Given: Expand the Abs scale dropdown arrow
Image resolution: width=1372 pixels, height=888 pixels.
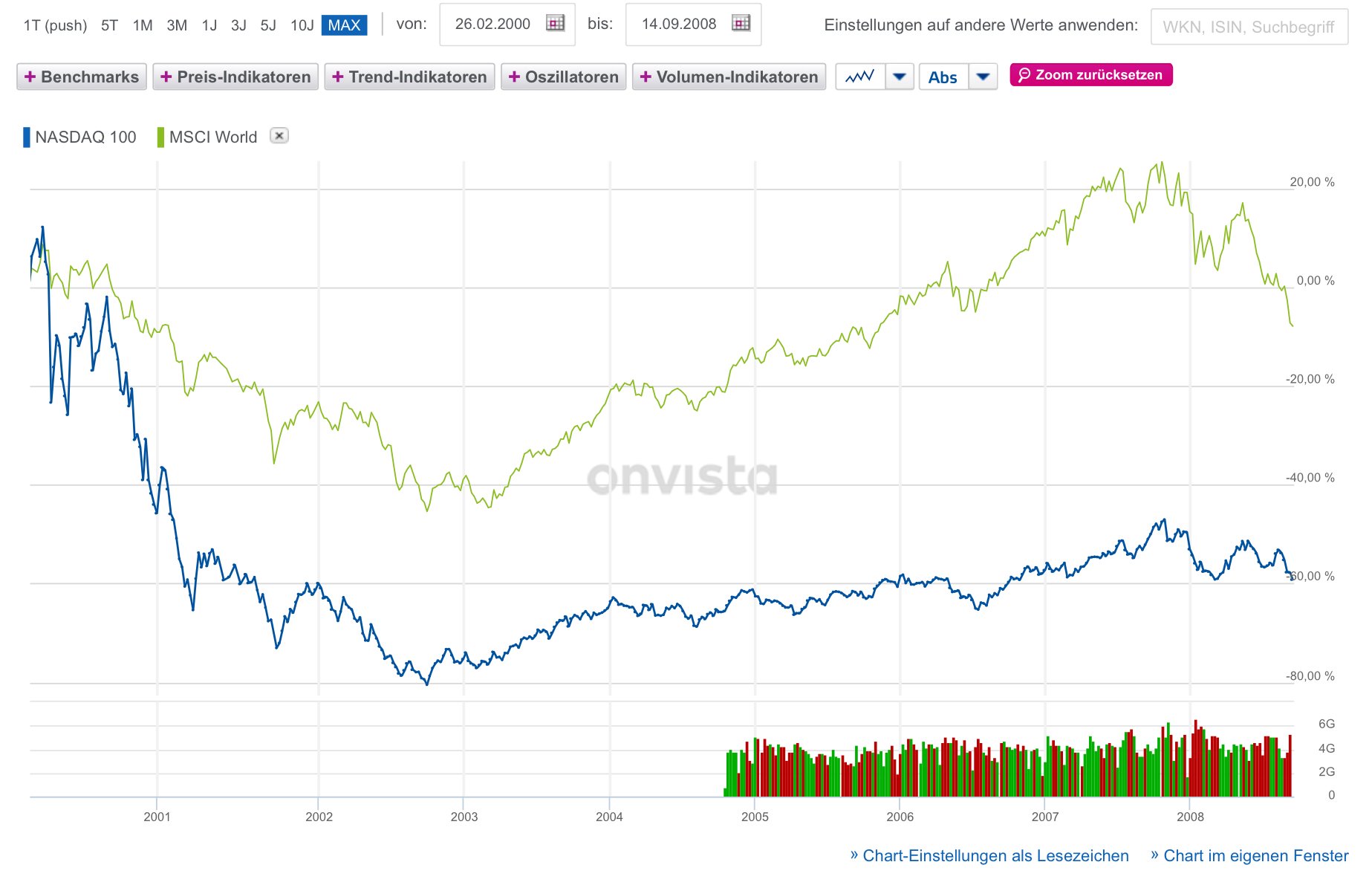Looking at the screenshot, I should 983,77.
